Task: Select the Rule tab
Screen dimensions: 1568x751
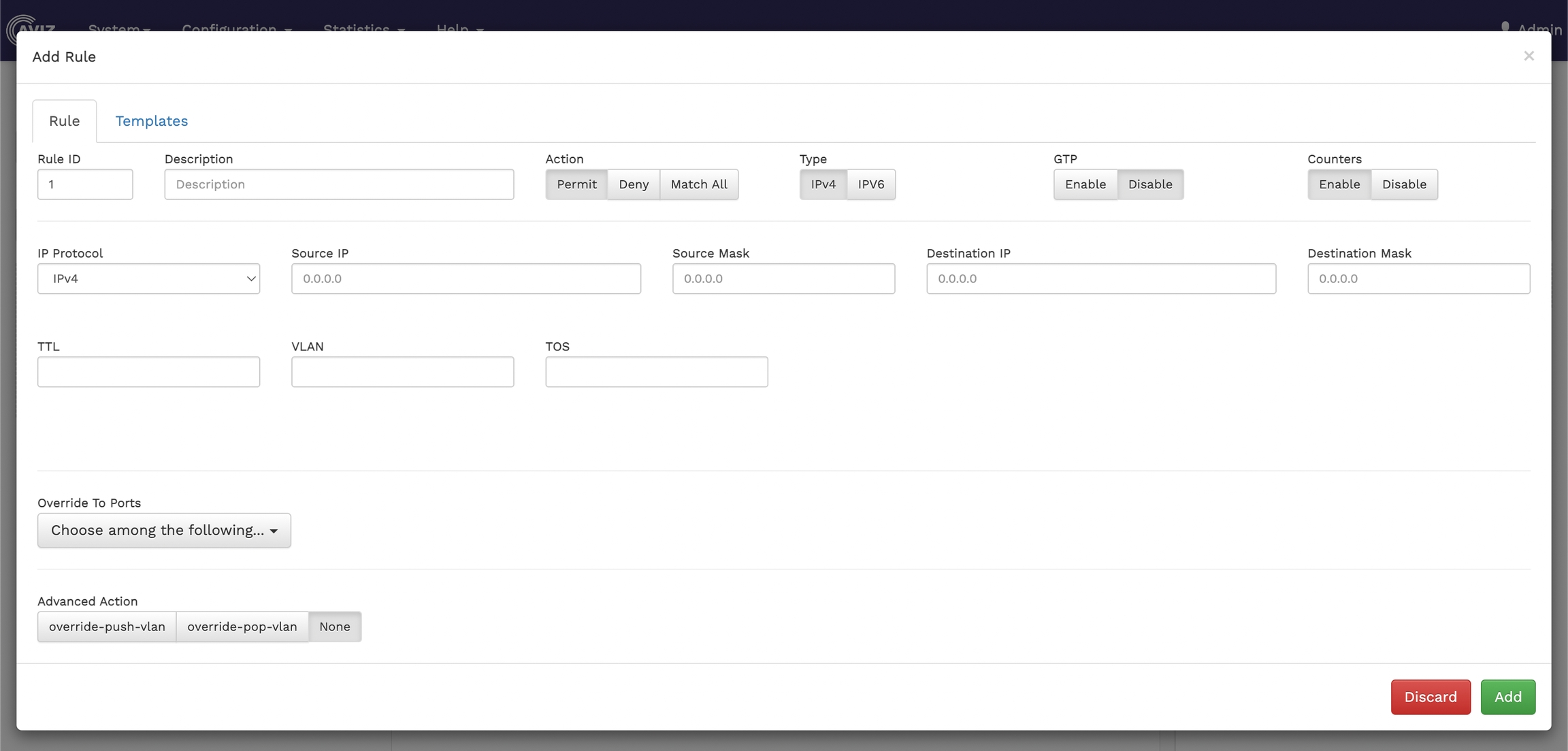Action: 64,121
